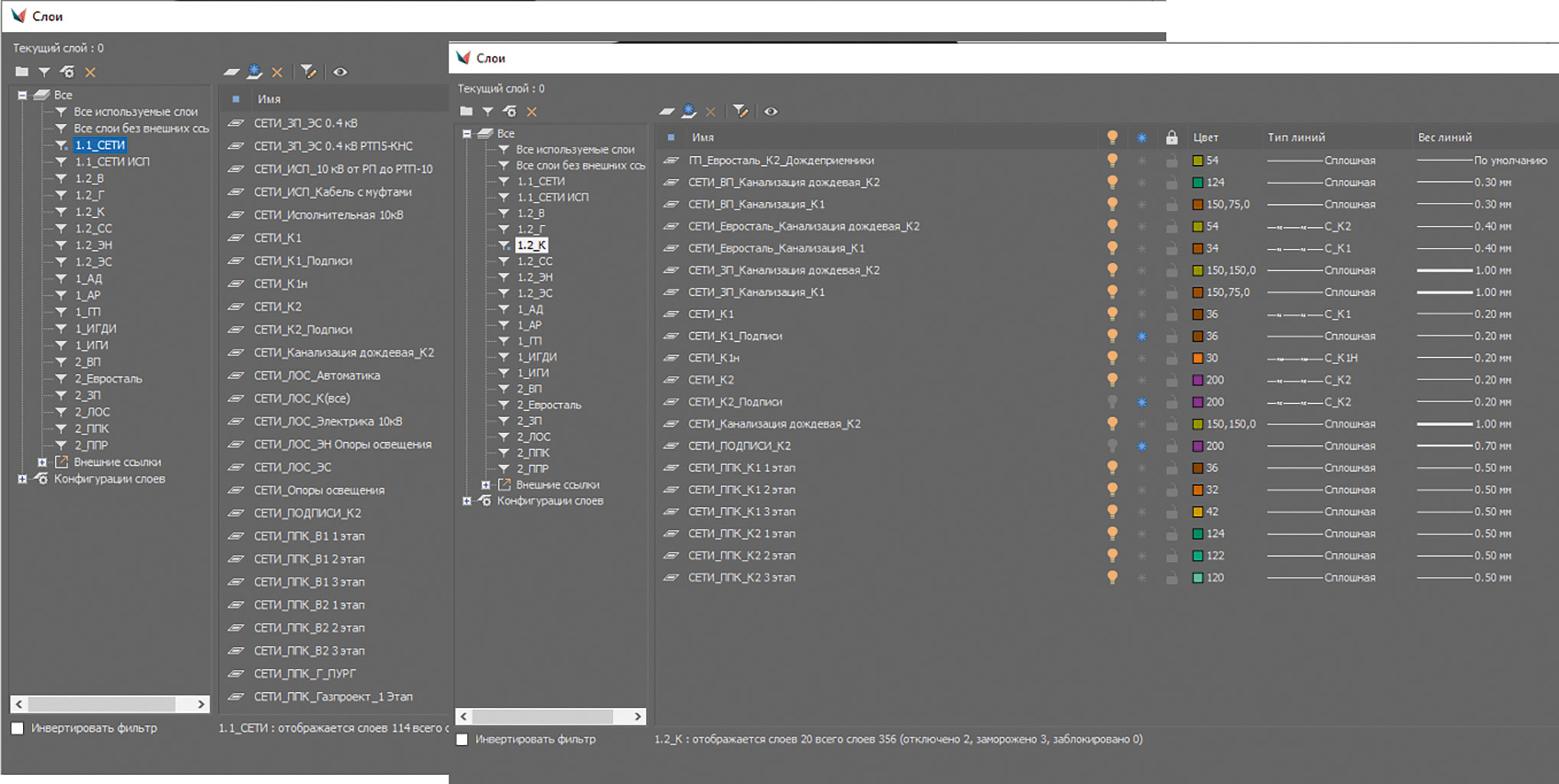Click the delete layer X in back window toolbar
Screen dimensions: 1559x784
click(277, 72)
